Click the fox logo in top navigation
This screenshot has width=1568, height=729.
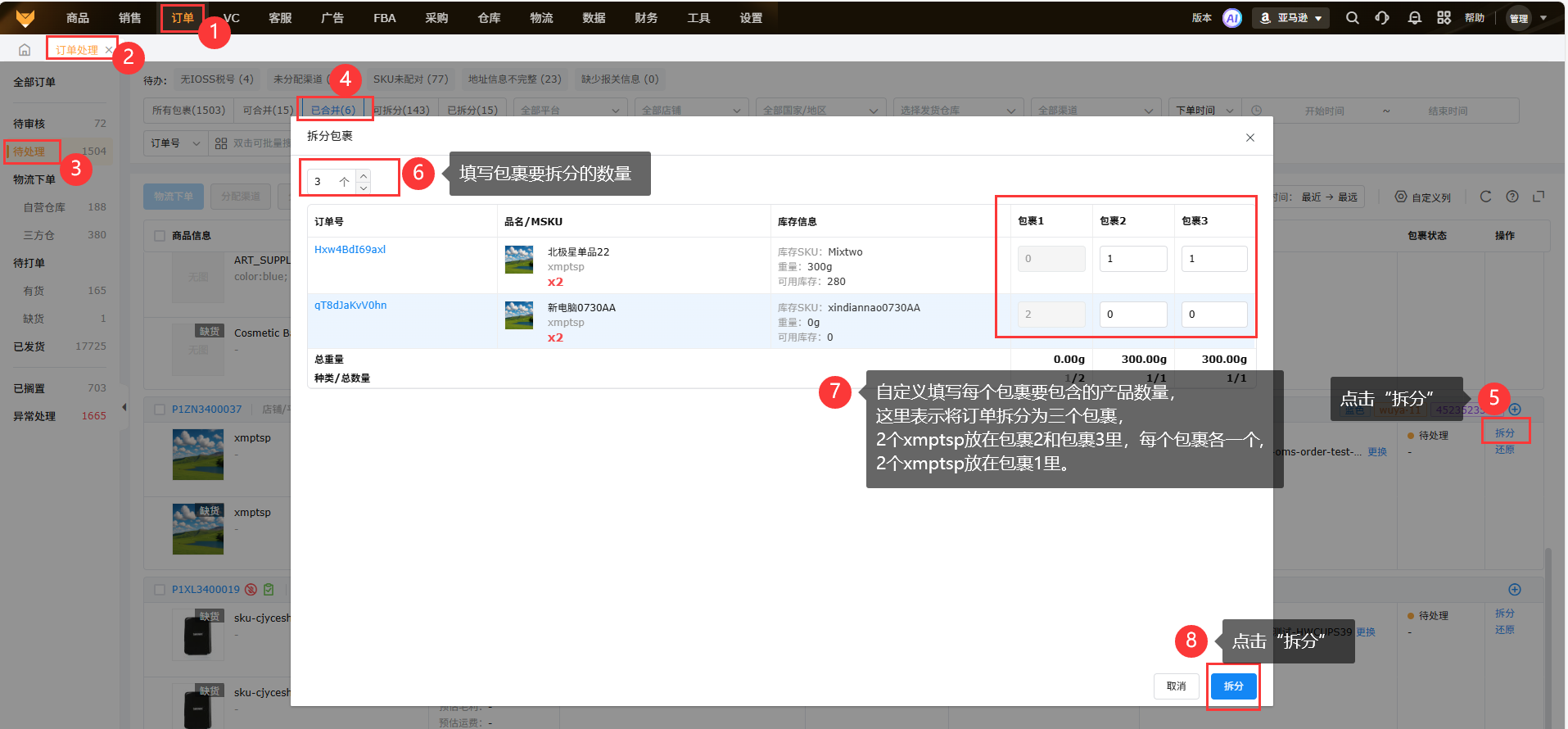[x=25, y=17]
